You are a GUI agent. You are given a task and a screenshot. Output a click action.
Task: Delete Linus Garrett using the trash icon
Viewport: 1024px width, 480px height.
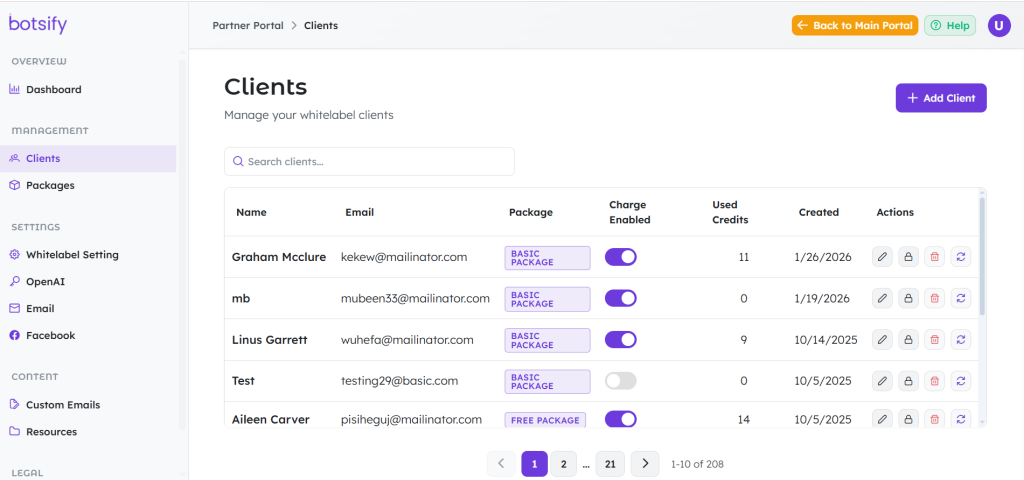(935, 340)
